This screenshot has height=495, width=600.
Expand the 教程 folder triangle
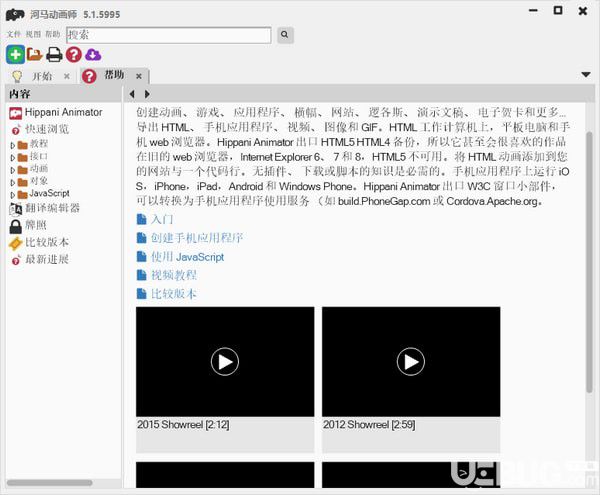[x=13, y=145]
